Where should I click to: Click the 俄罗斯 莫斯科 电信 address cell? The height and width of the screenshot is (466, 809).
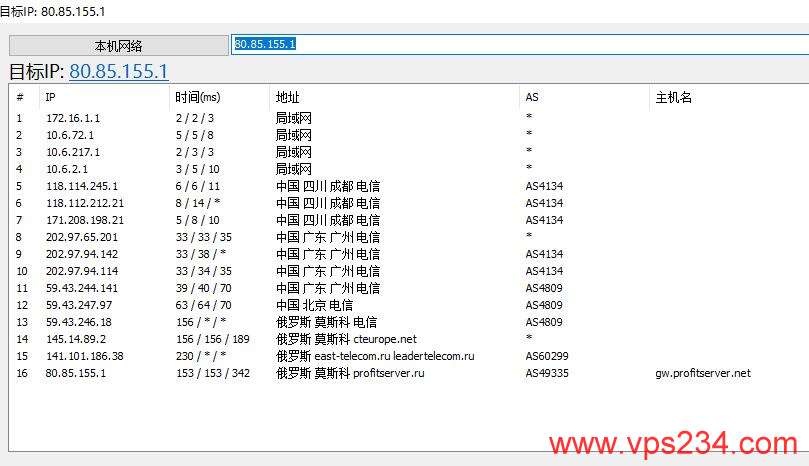coord(327,322)
